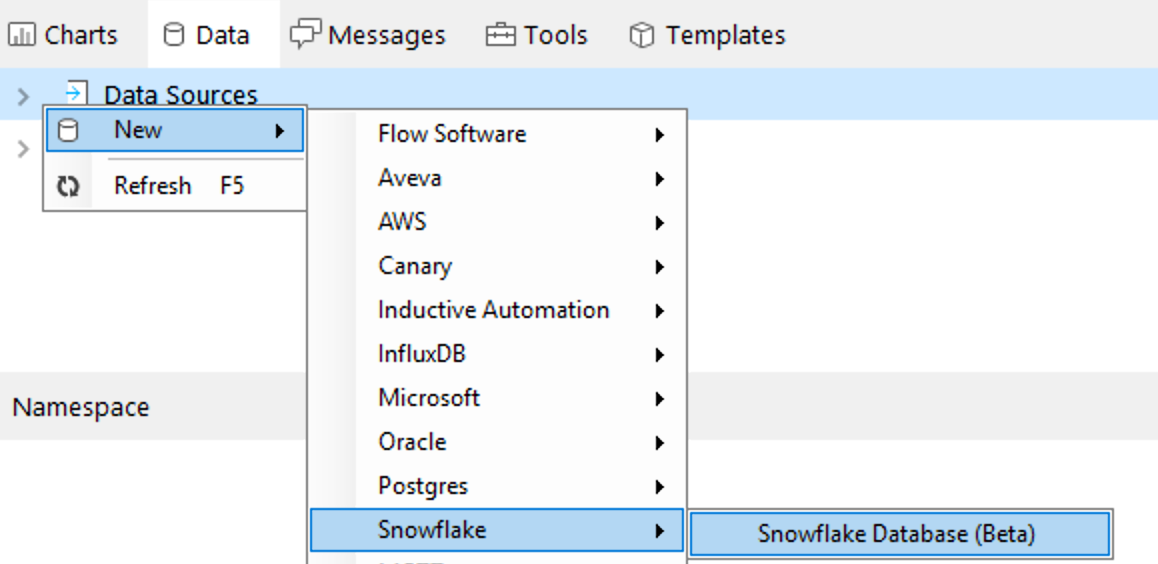Image resolution: width=1158 pixels, height=564 pixels.
Task: Click the Charts bar-graph icon
Action: [22, 35]
